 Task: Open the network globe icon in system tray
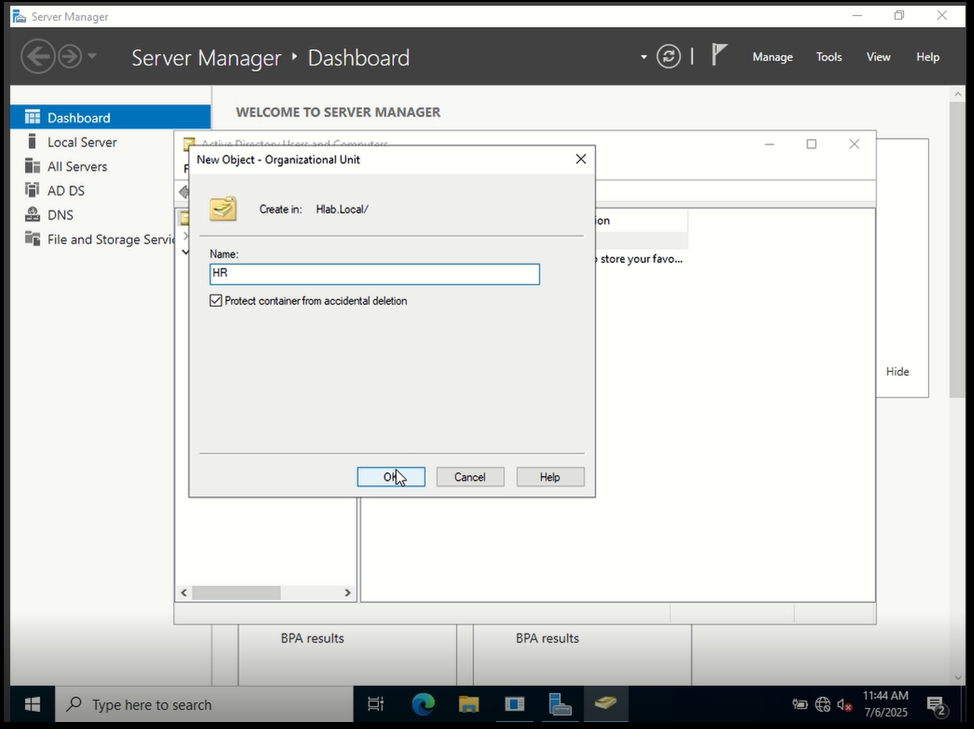pos(822,704)
